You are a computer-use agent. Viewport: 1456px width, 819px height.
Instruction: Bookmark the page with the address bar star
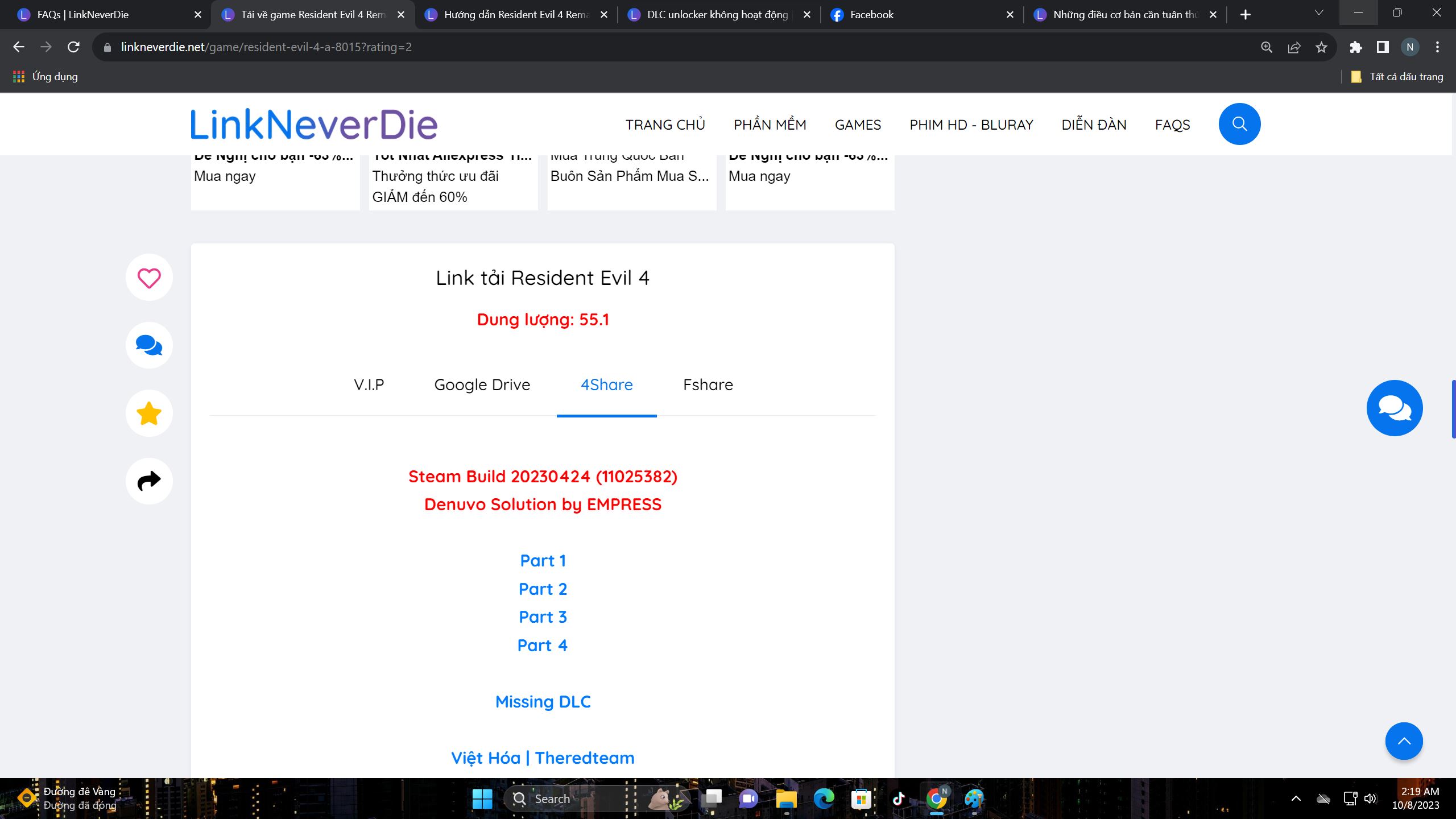coord(1322,47)
